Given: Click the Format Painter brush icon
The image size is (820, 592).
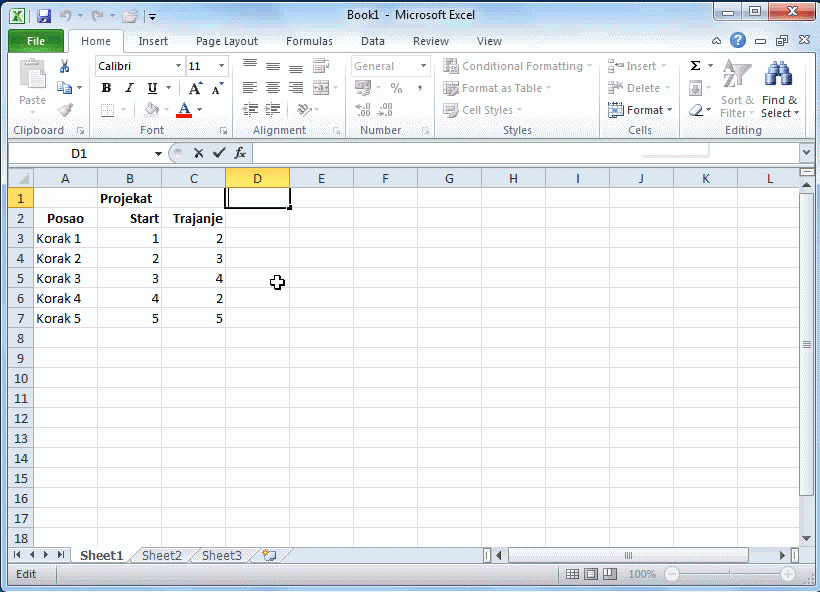Looking at the screenshot, I should coord(65,110).
